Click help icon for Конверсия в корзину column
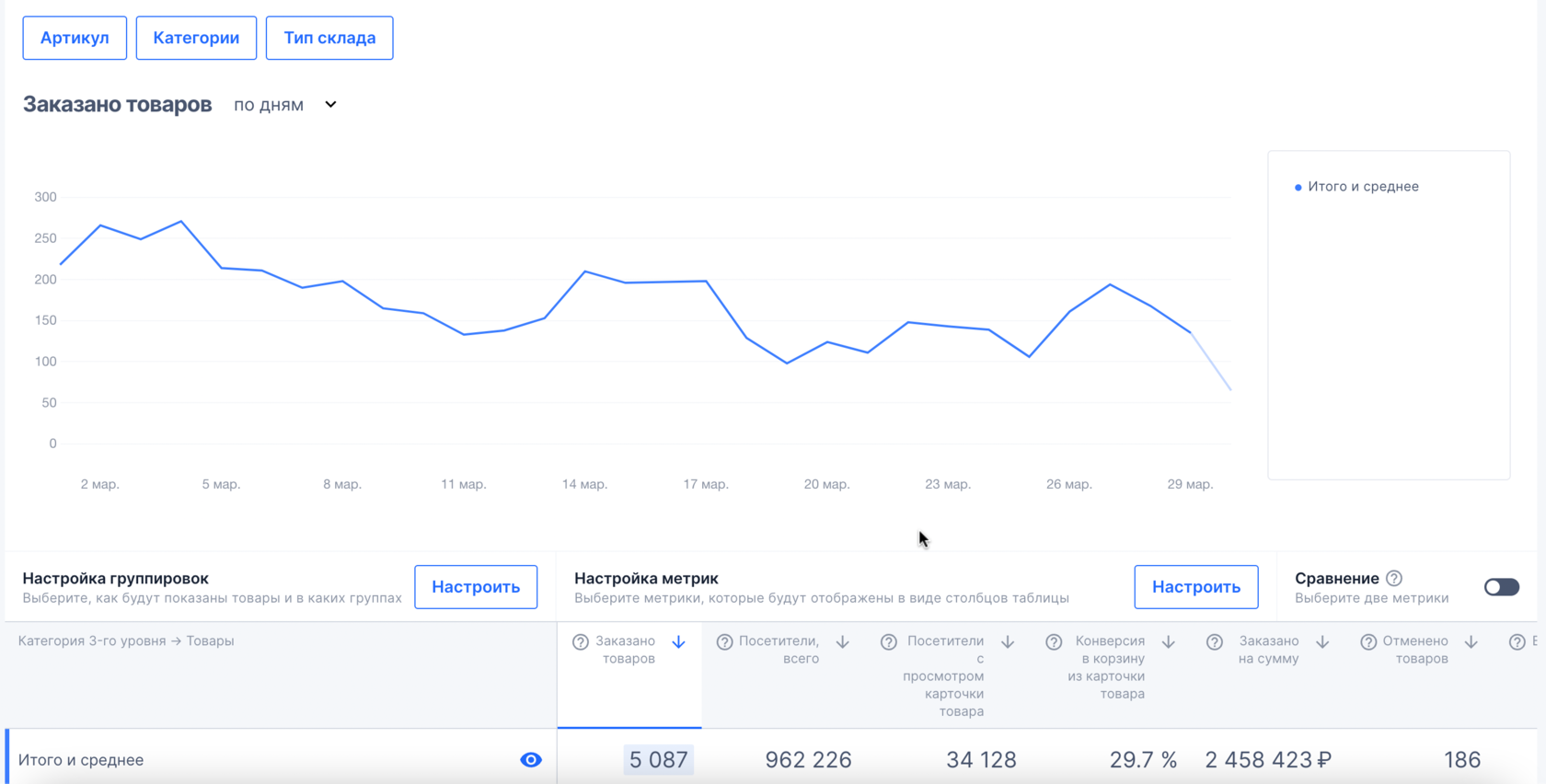 1054,642
